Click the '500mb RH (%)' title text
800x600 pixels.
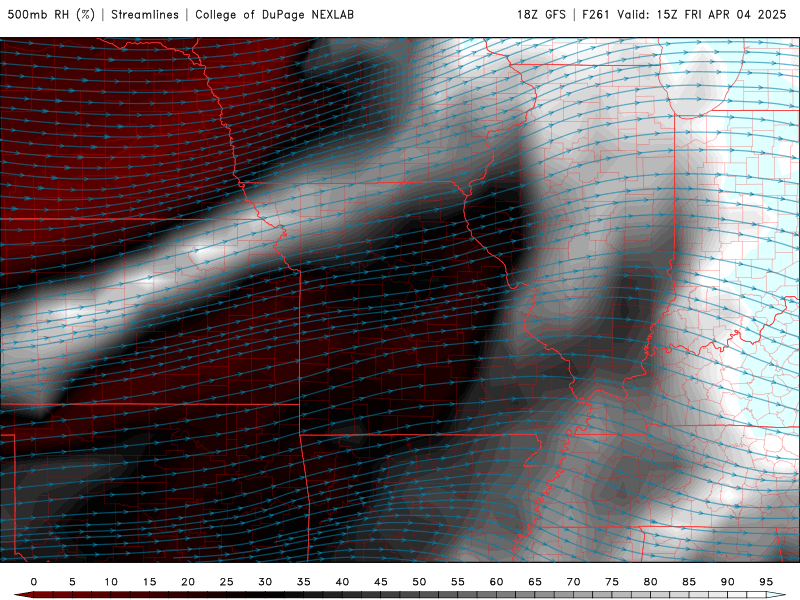[x=51, y=15]
